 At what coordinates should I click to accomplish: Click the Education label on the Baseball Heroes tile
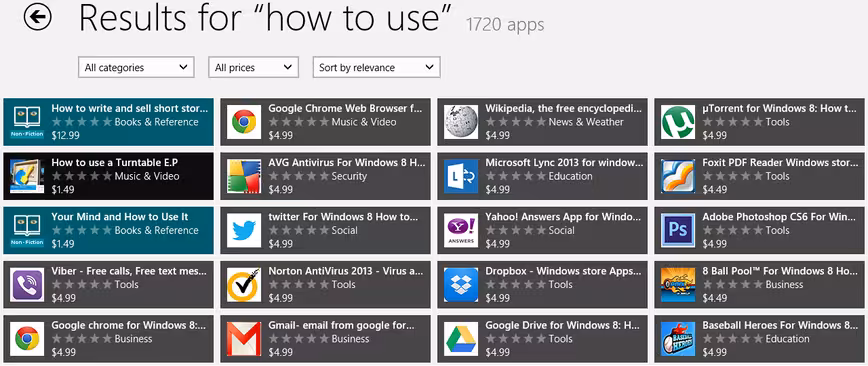click(x=787, y=339)
